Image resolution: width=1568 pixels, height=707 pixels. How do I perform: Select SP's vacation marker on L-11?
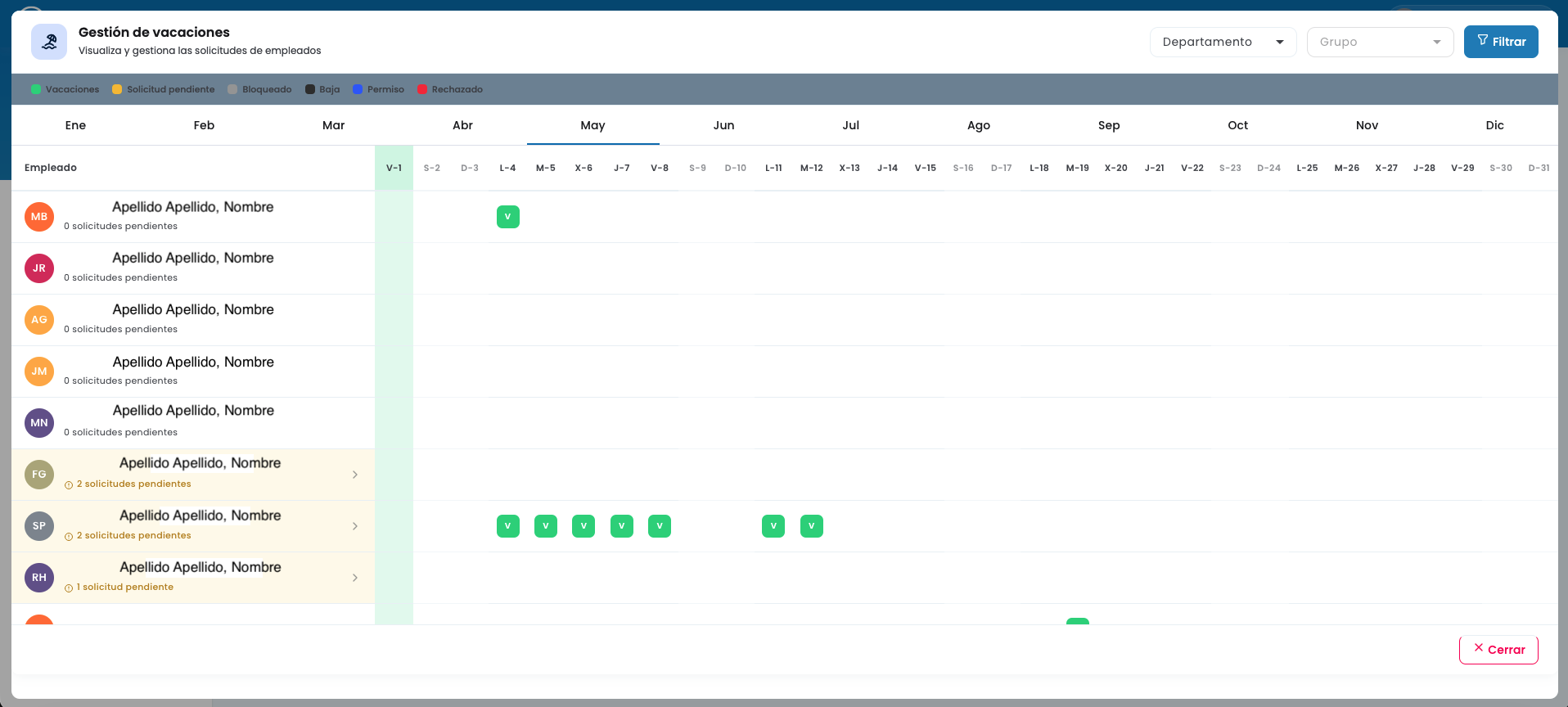pos(773,526)
